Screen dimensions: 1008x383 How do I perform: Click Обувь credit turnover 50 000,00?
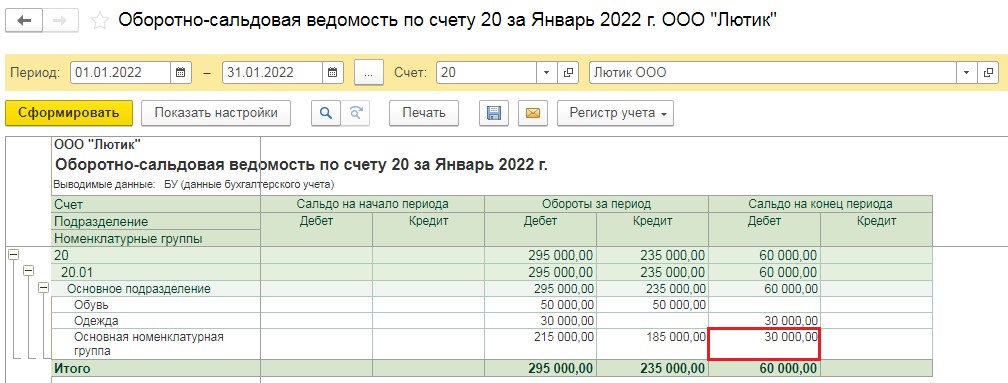pos(652,304)
